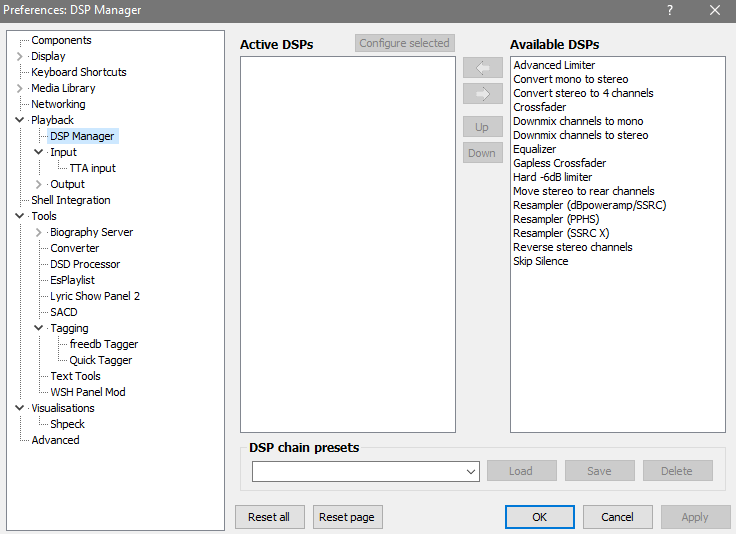Image resolution: width=736 pixels, height=534 pixels.
Task: Select Keyboard Shortcuts in the tree
Action: pyautogui.click(x=78, y=72)
